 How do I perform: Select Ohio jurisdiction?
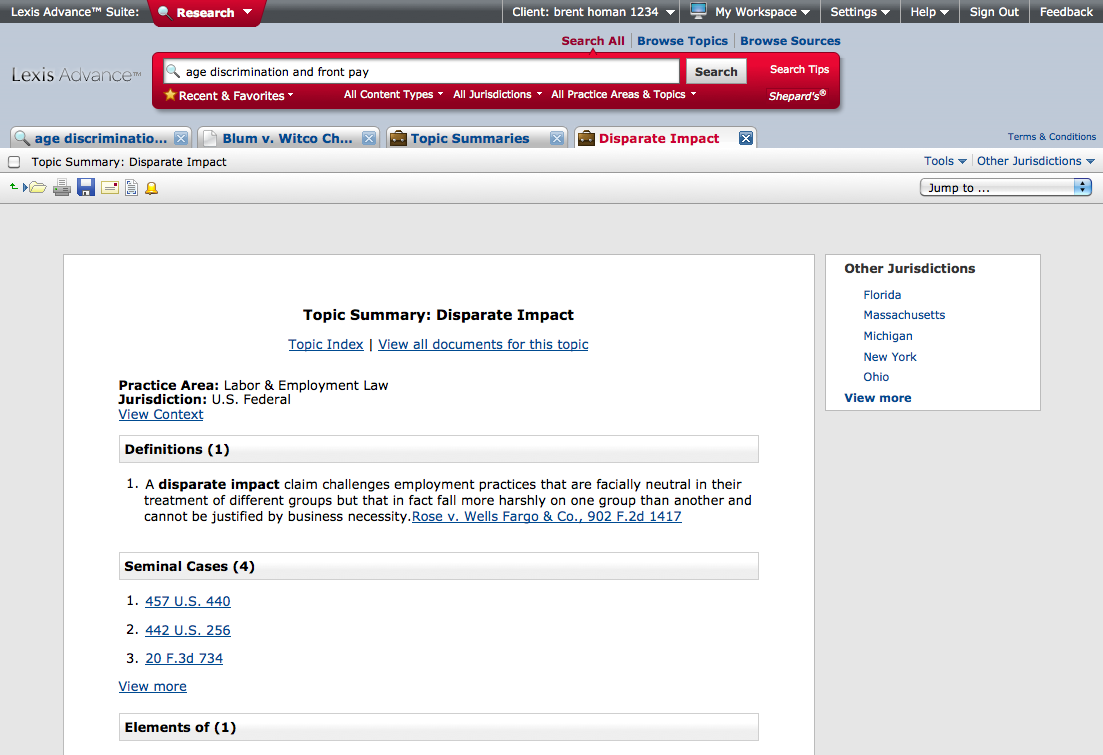[876, 377]
